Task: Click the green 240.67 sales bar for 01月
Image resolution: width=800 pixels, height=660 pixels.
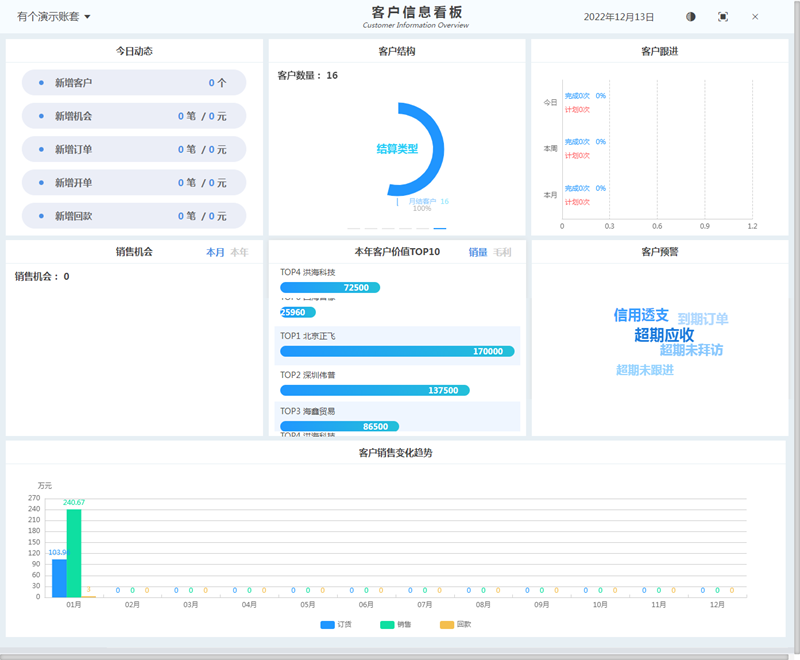Action: coord(74,553)
